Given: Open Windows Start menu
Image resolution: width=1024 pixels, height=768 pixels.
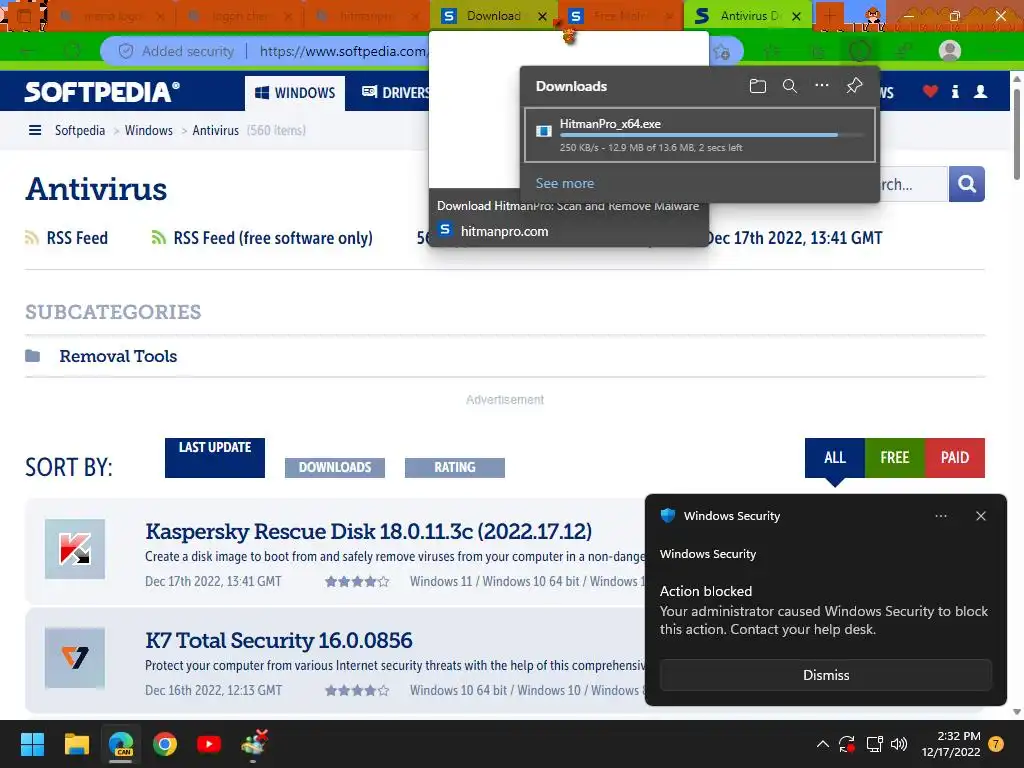Looking at the screenshot, I should 32,744.
